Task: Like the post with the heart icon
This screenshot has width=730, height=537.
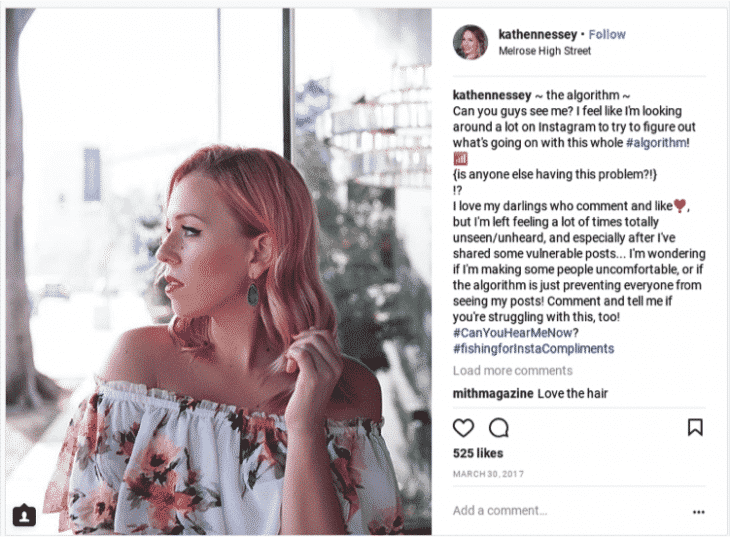Action: coord(463,428)
